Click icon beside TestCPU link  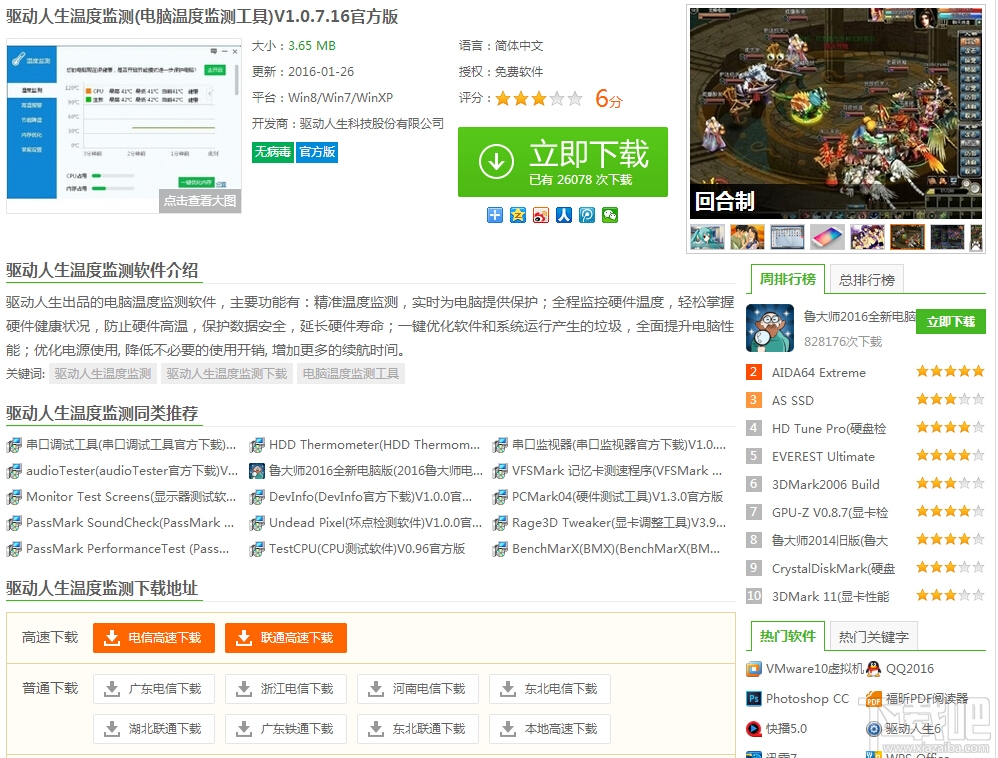(257, 549)
